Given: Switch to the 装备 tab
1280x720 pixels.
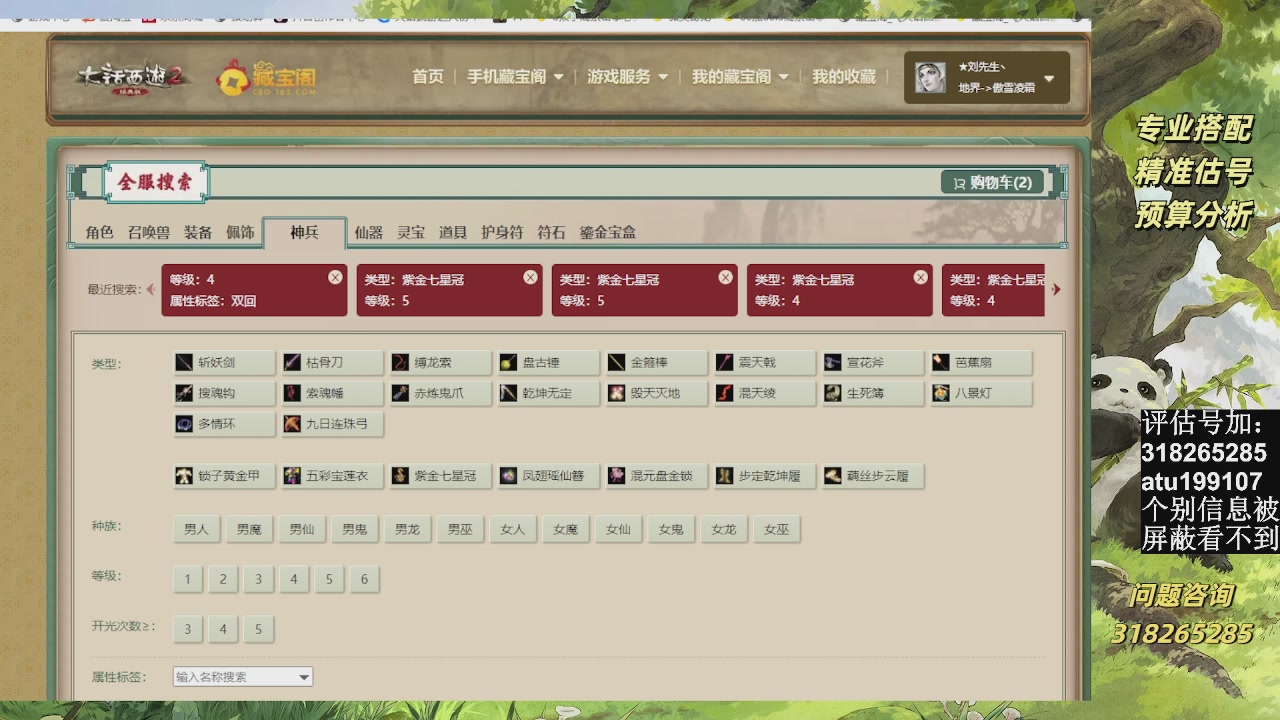Looking at the screenshot, I should point(197,232).
